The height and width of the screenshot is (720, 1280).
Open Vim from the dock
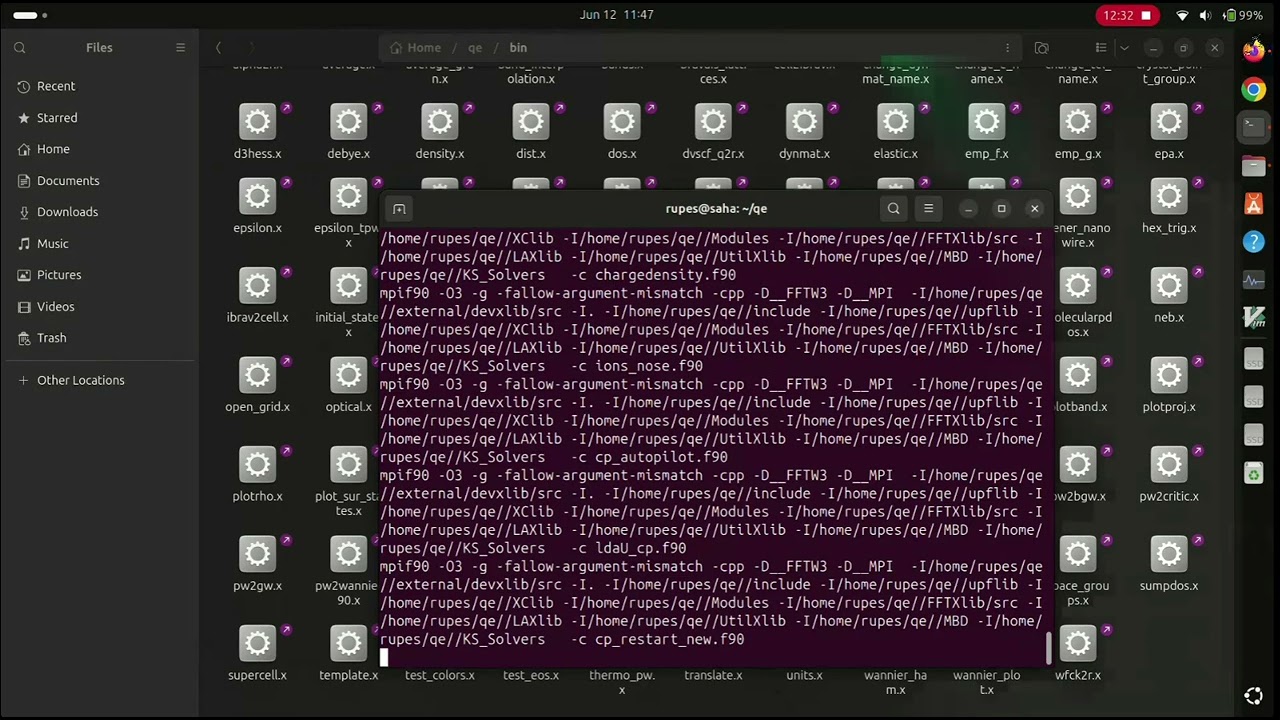point(1253,319)
